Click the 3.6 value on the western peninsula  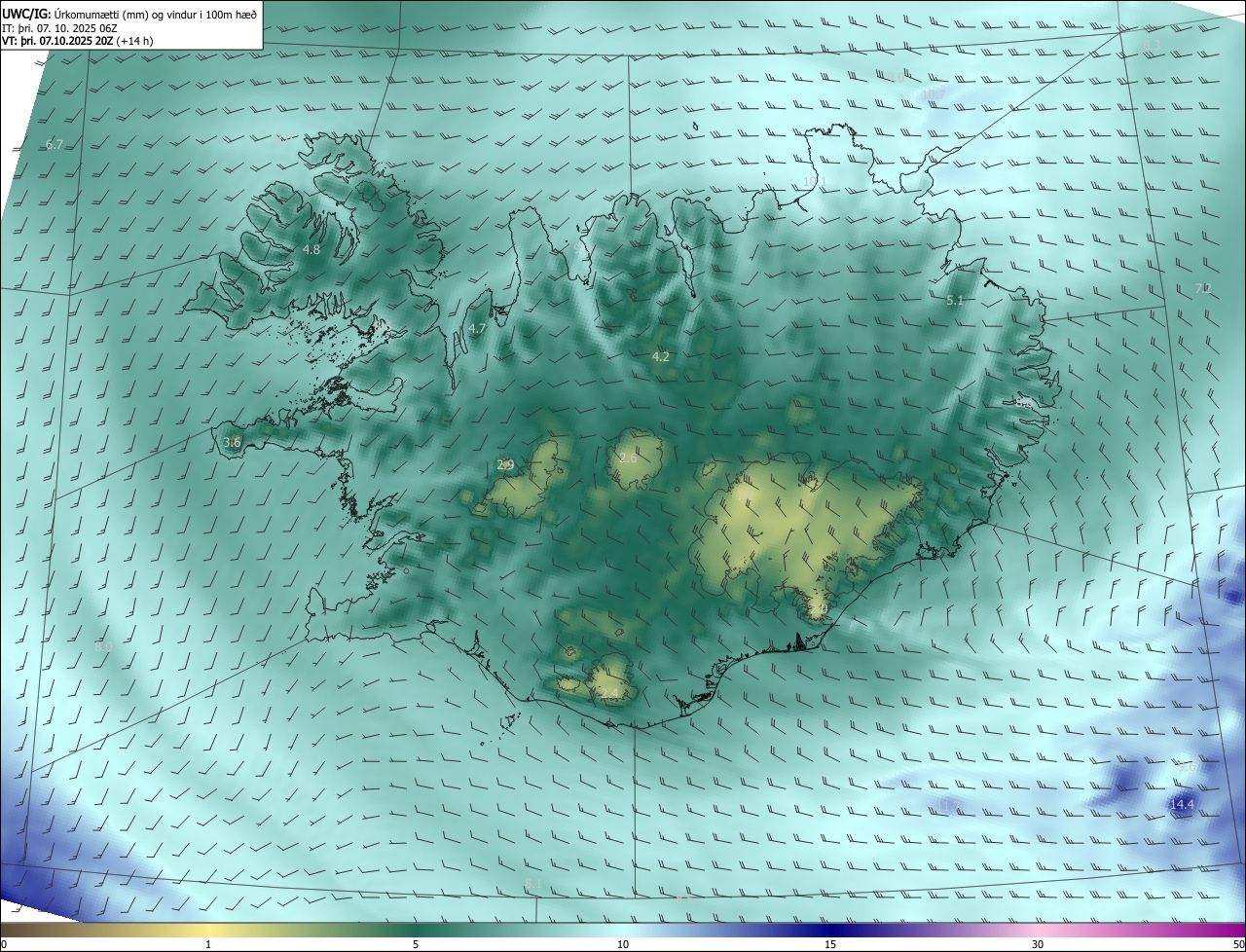(232, 443)
